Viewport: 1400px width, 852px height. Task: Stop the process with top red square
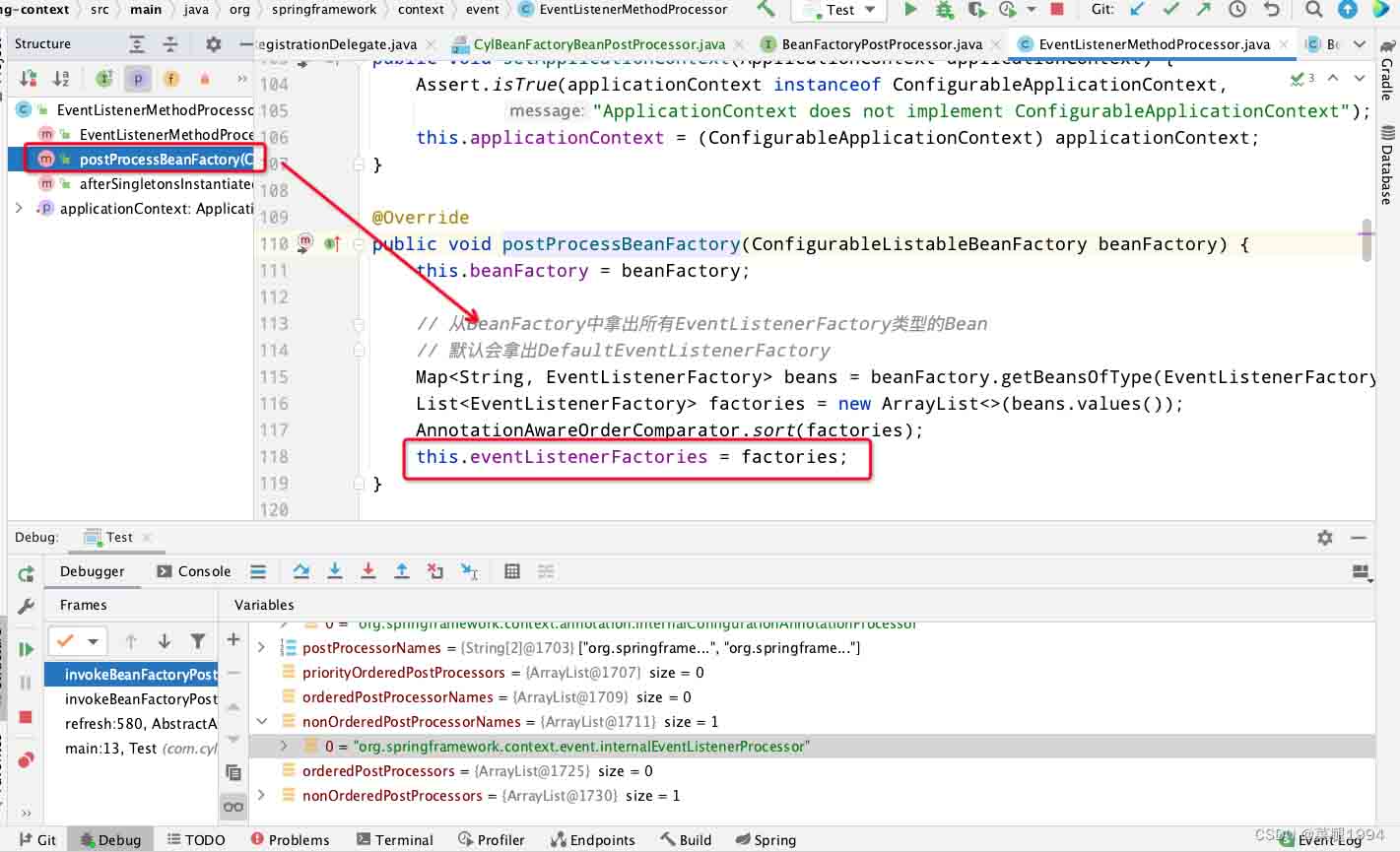1057,9
